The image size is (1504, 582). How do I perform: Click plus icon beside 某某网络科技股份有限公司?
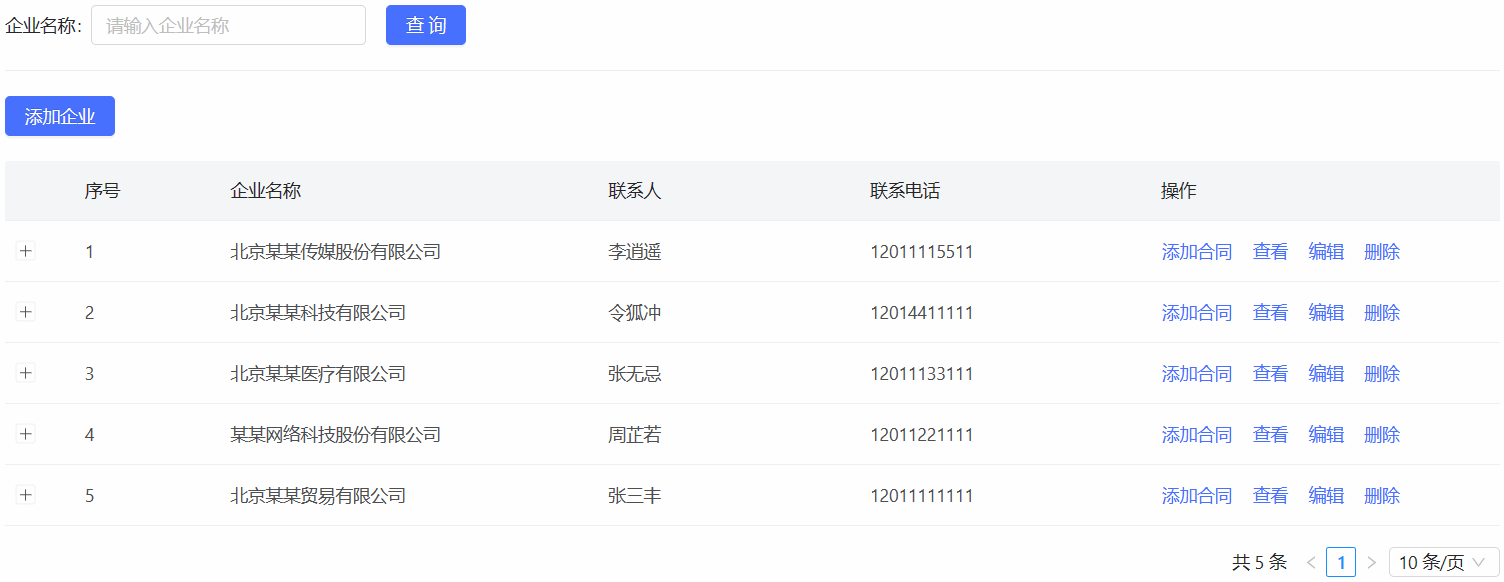[26, 434]
